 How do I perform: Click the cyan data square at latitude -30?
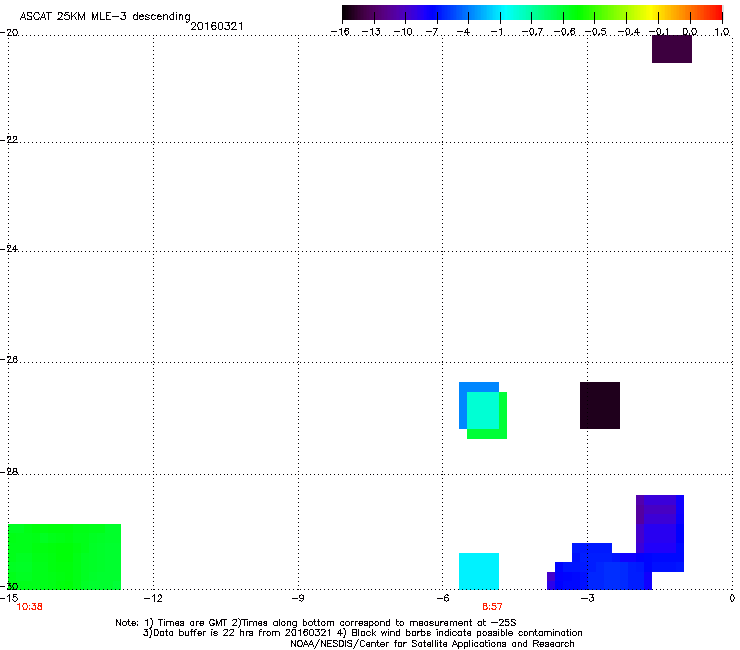tap(479, 571)
